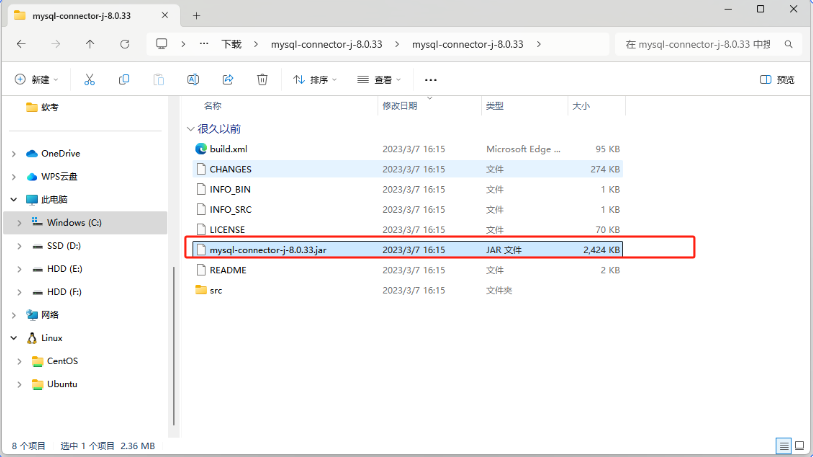Screen dimensions: 813x457
Task: Open a new tab with plus button
Action: point(197,16)
